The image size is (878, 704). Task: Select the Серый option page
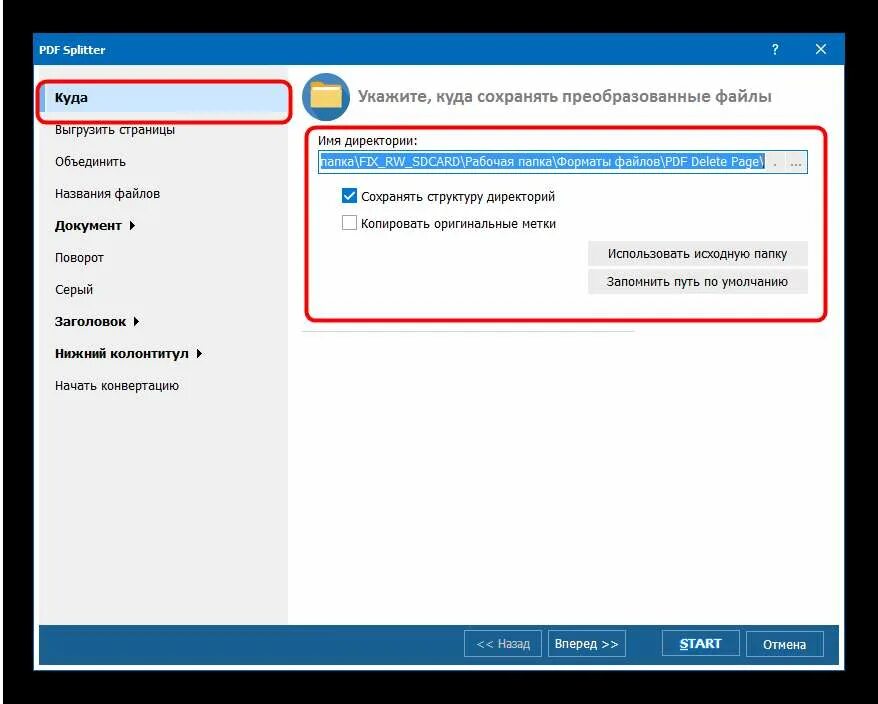(x=74, y=290)
